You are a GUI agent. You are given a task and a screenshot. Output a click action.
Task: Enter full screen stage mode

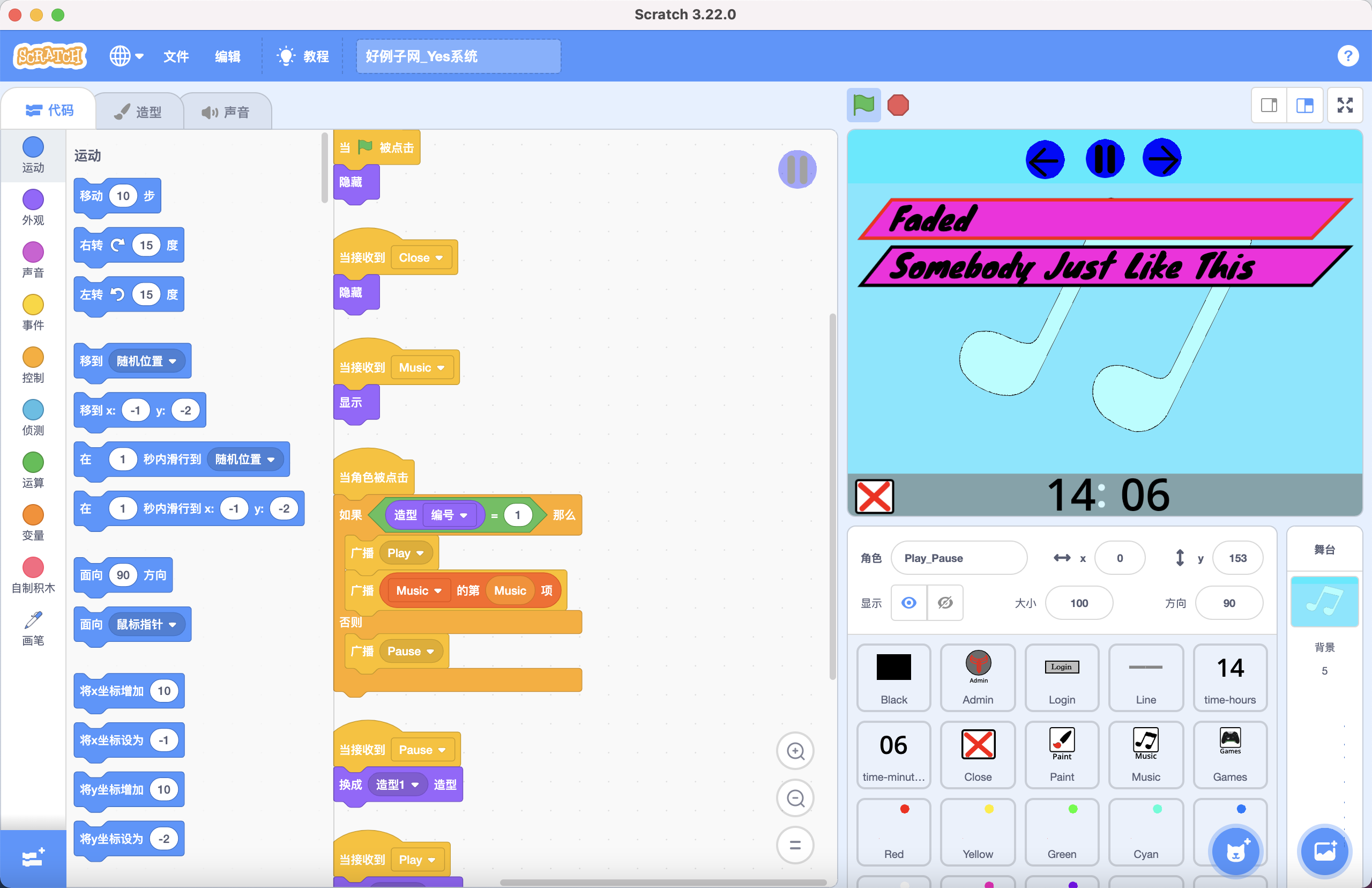coord(1345,105)
